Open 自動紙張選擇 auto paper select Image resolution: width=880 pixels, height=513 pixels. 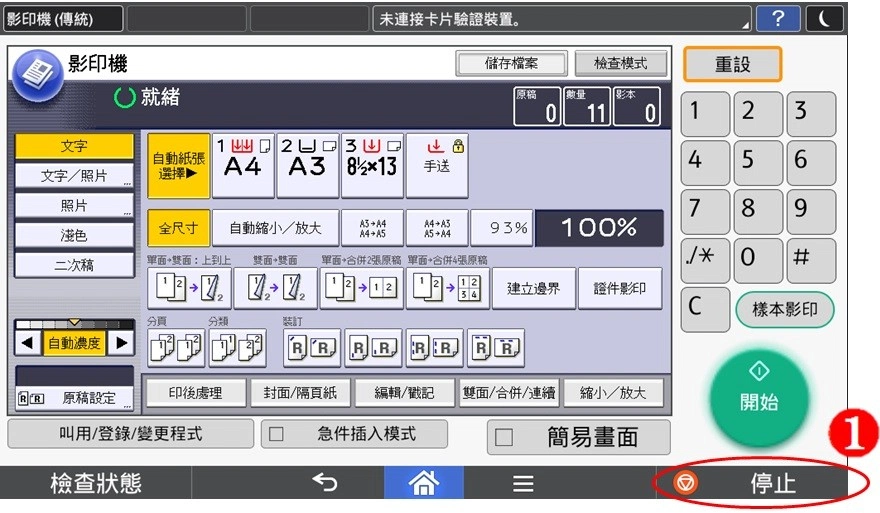pyautogui.click(x=178, y=166)
